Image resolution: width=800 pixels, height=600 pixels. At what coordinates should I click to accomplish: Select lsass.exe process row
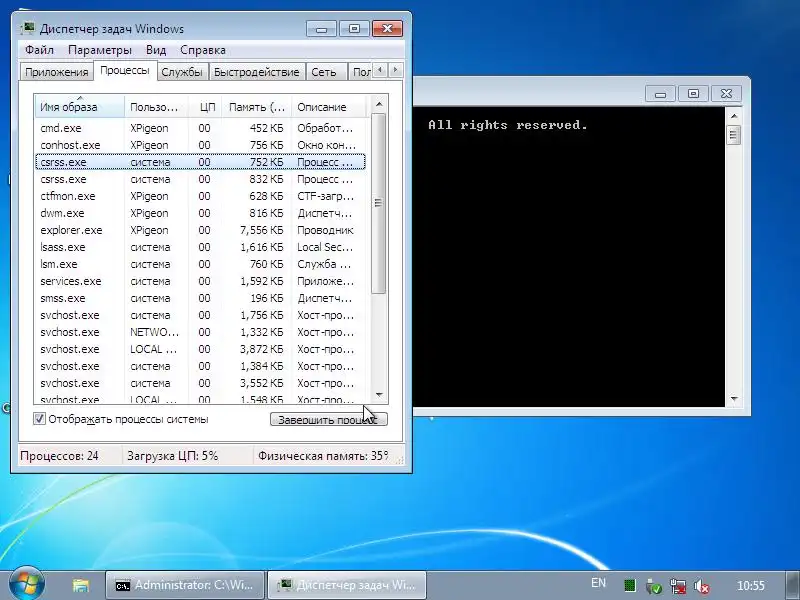click(x=201, y=247)
